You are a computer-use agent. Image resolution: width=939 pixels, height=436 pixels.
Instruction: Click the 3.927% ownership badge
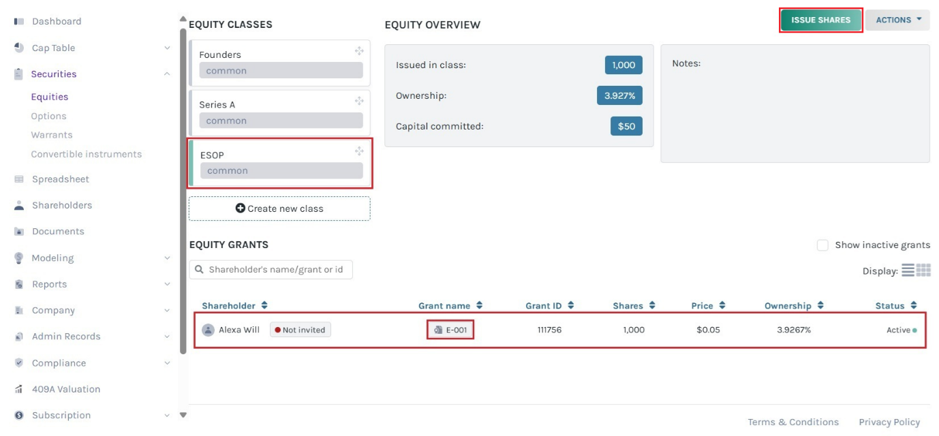pos(619,96)
